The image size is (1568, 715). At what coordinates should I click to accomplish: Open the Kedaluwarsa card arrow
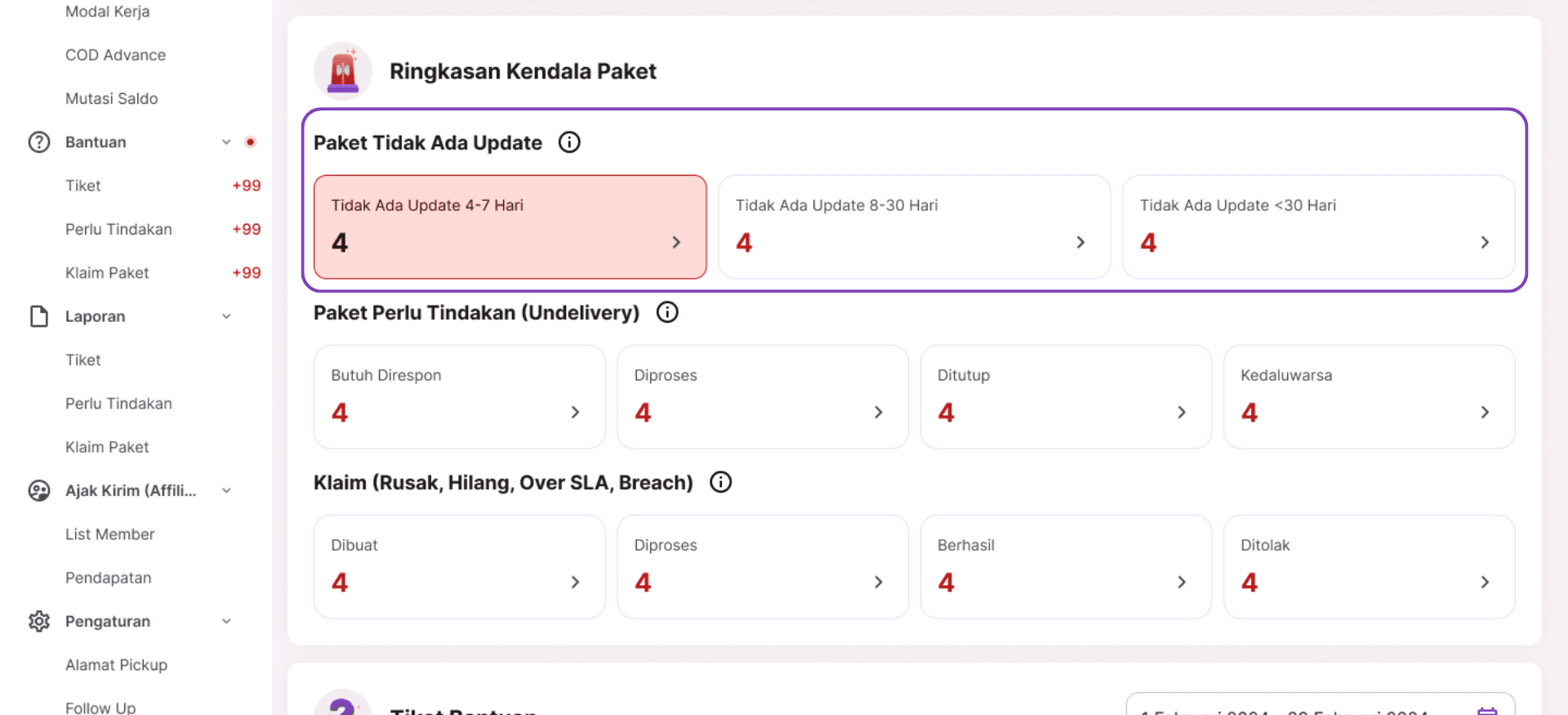click(x=1485, y=413)
